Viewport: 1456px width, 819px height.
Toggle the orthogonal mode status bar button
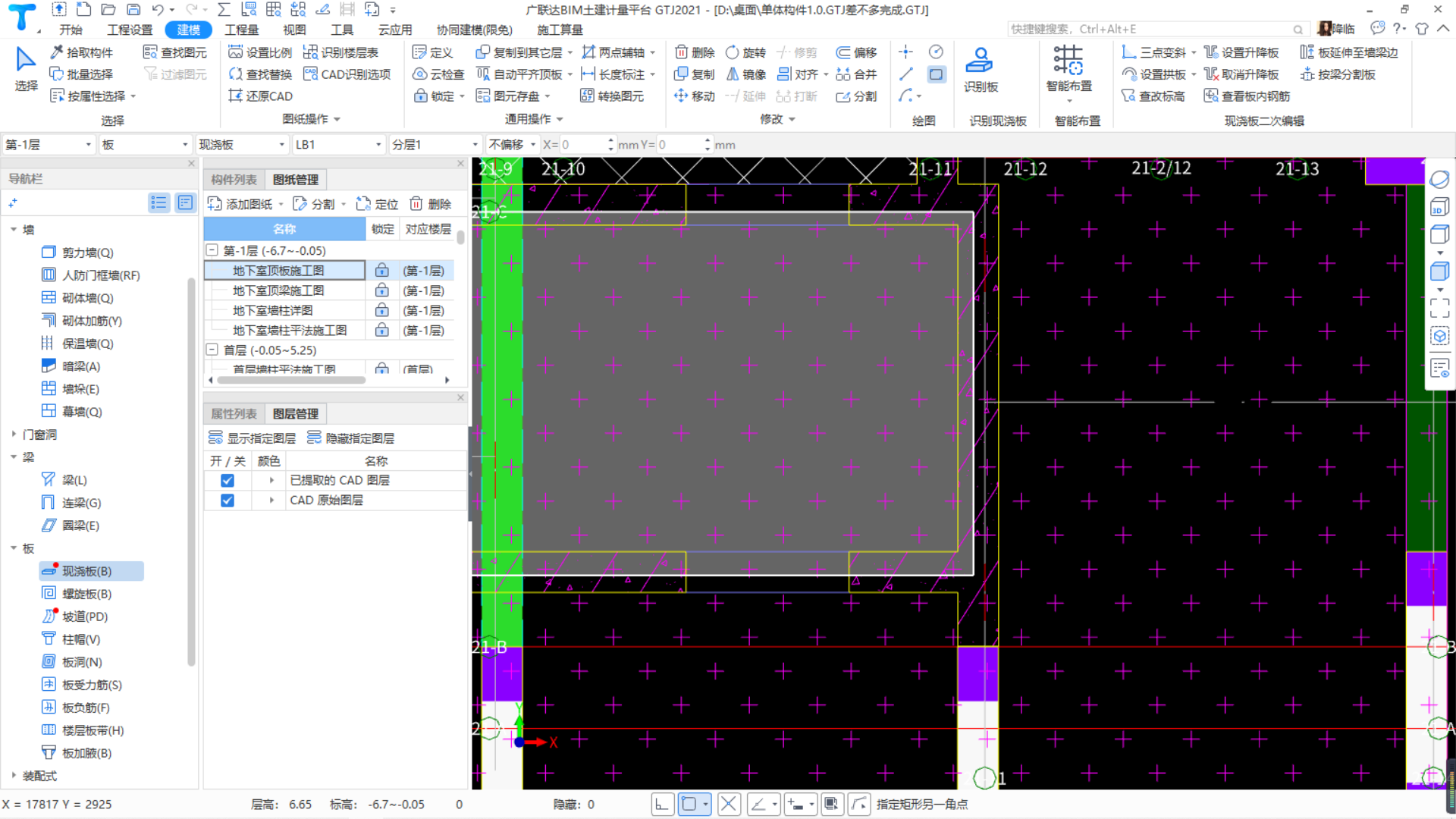click(x=662, y=804)
